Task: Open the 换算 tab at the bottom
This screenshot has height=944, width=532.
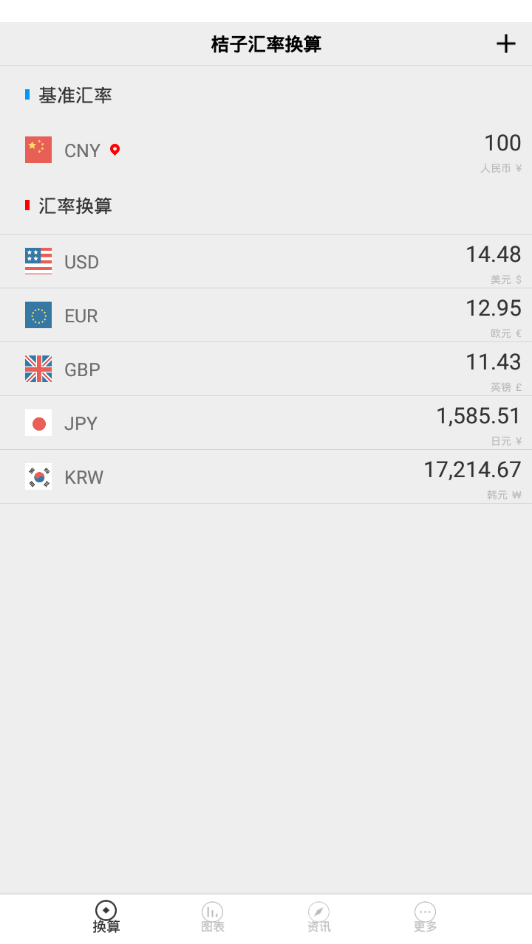Action: tap(107, 918)
